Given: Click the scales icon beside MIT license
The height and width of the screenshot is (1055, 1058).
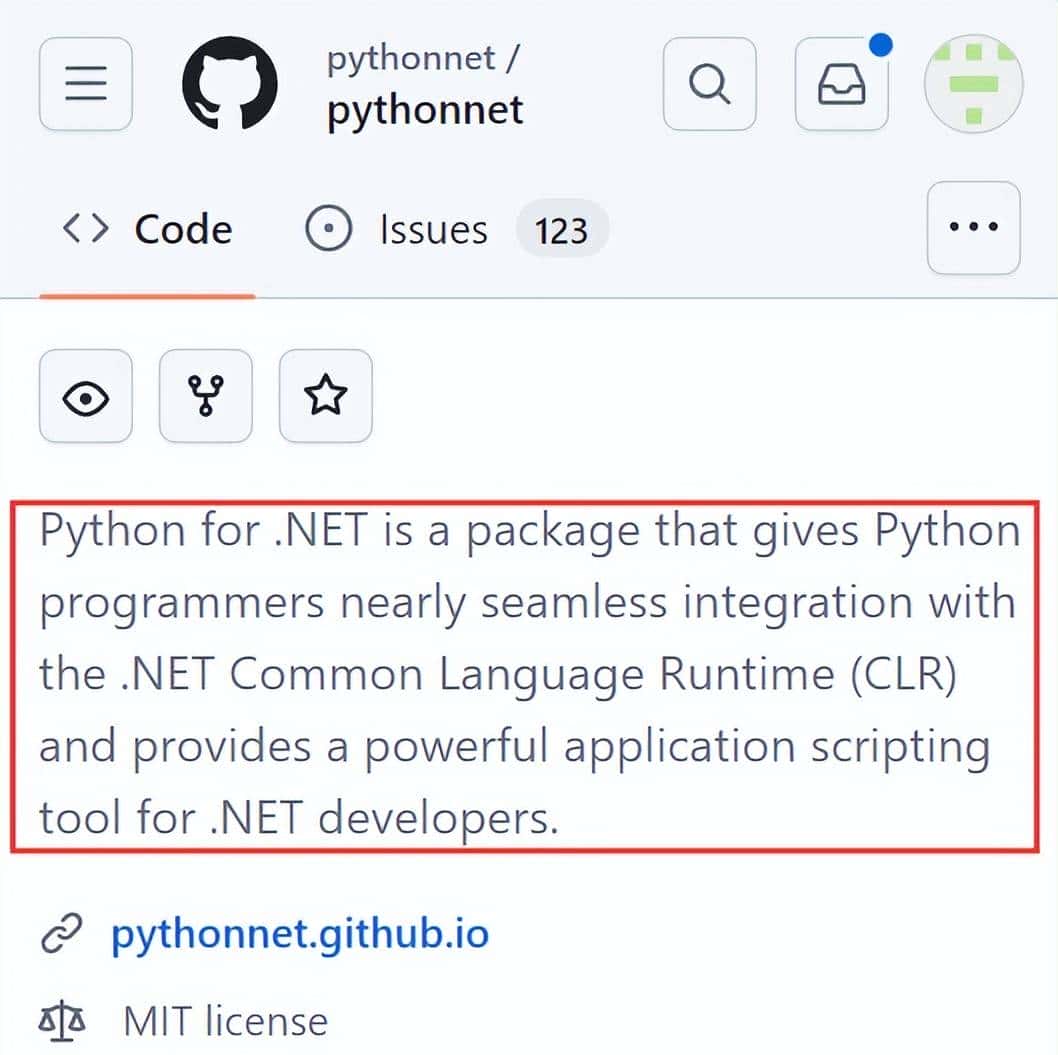Looking at the screenshot, I should [62, 1021].
